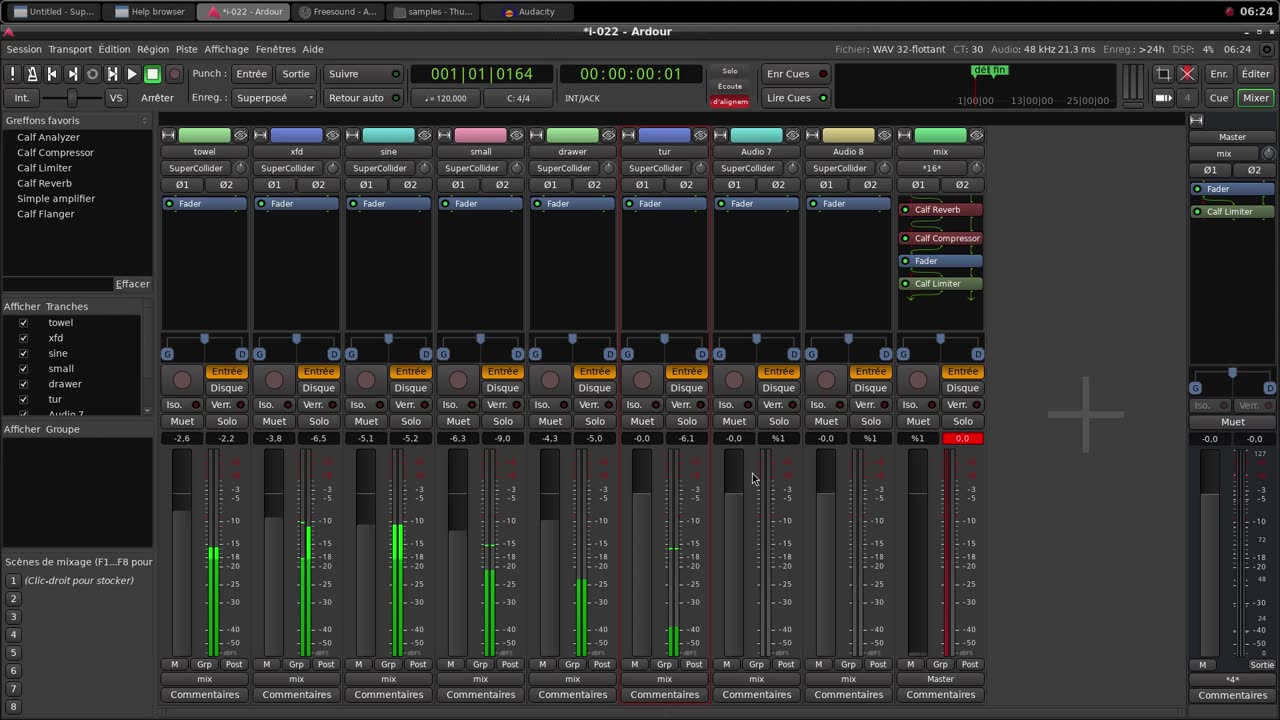
Task: Click gain fader of towel strip
Action: tap(181, 552)
